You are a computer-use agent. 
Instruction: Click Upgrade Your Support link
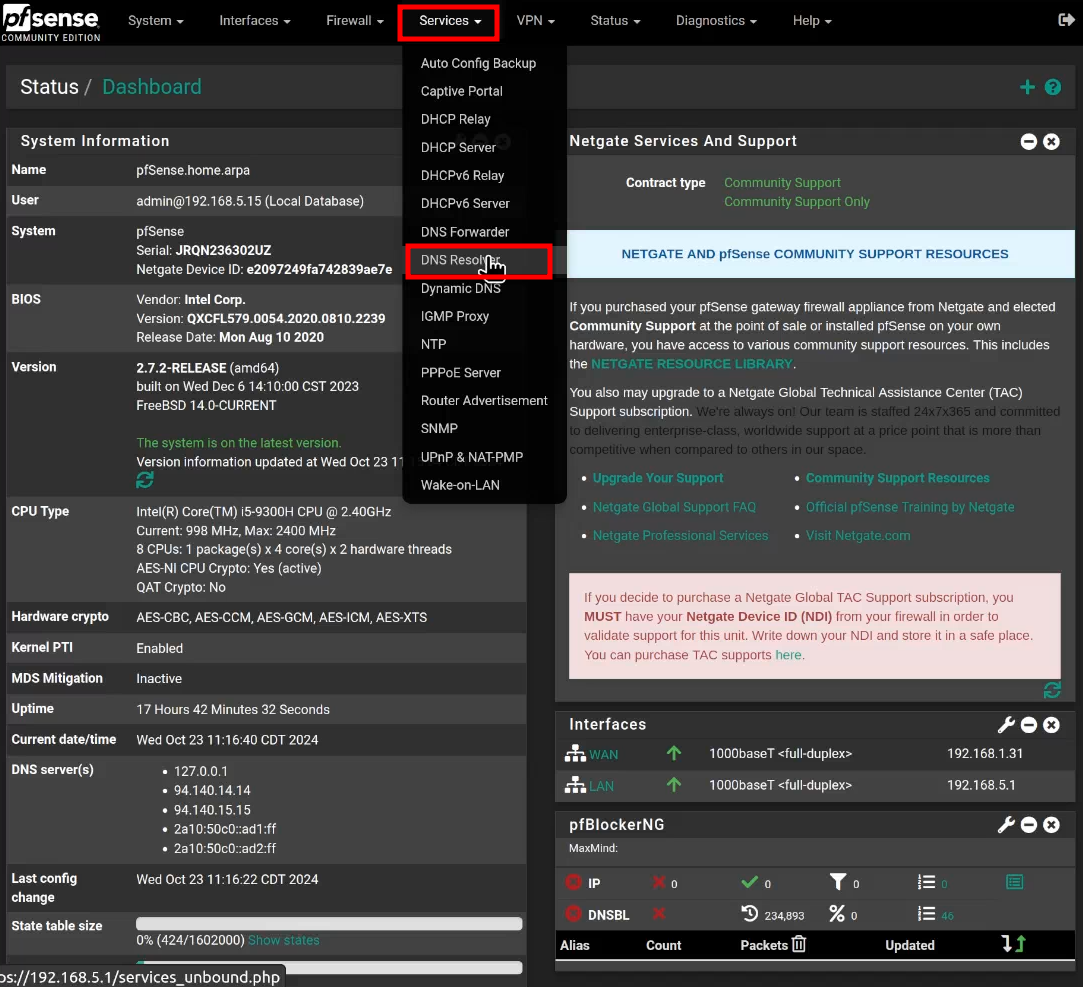point(658,478)
